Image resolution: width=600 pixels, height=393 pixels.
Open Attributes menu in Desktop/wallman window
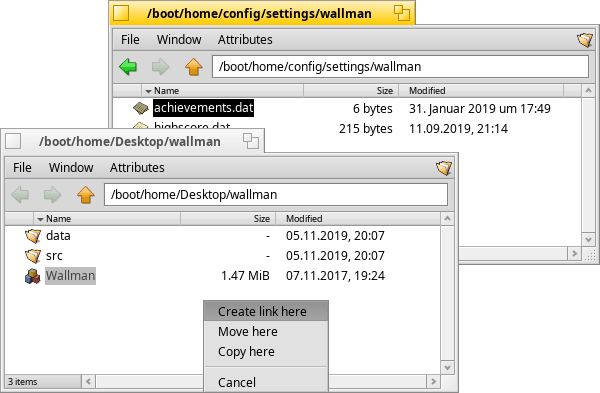click(x=137, y=168)
